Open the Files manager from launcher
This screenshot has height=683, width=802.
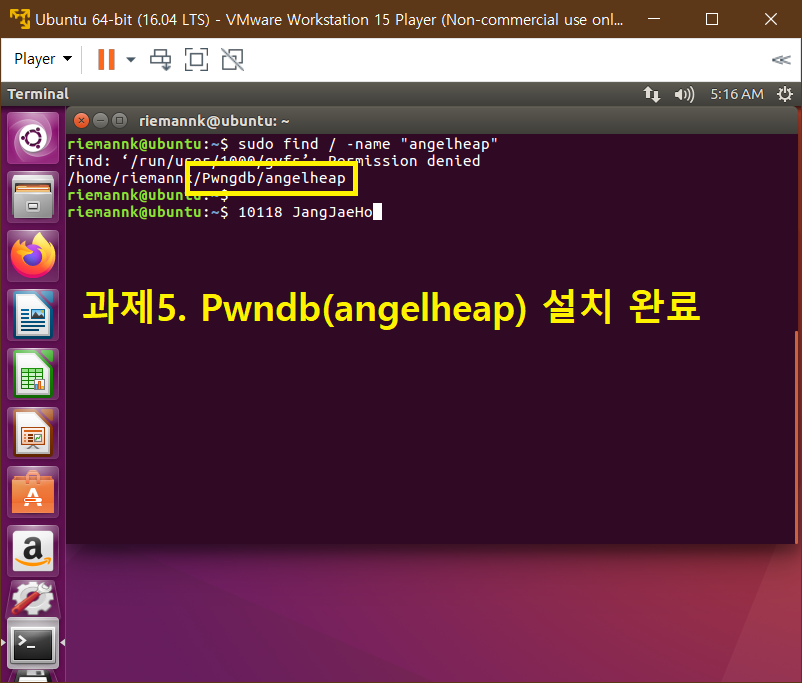coord(33,197)
